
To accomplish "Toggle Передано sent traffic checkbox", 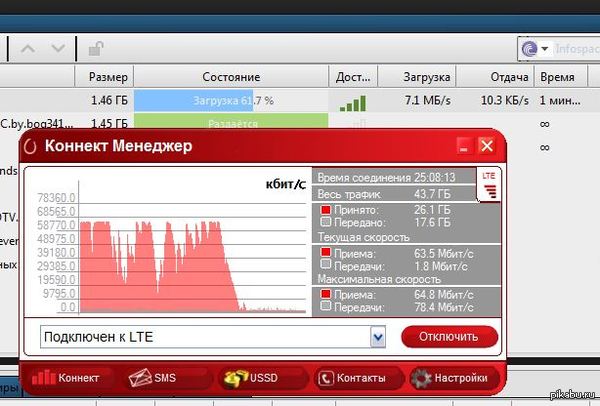I will coord(325,223).
